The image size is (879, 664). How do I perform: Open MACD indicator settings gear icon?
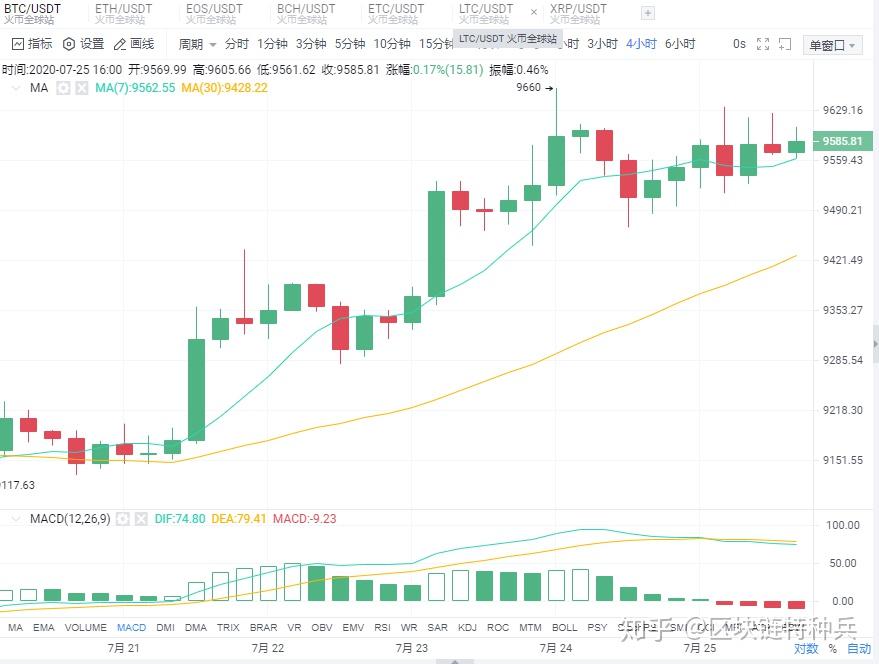[122, 519]
